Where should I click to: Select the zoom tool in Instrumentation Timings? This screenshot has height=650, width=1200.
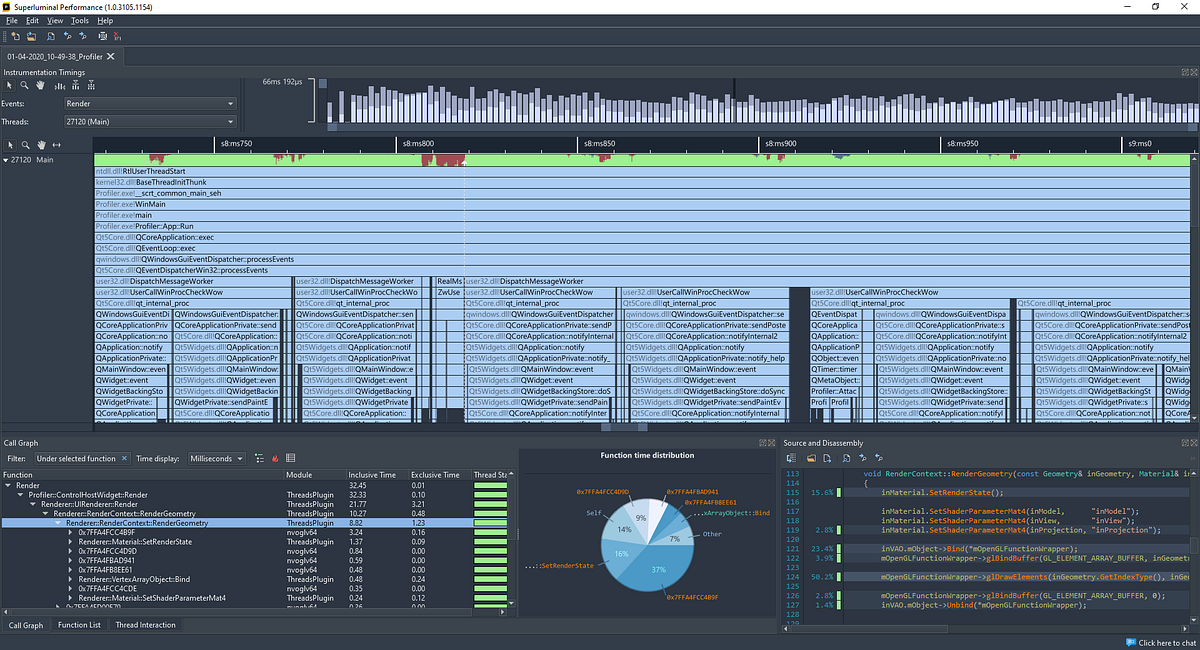tap(24, 85)
